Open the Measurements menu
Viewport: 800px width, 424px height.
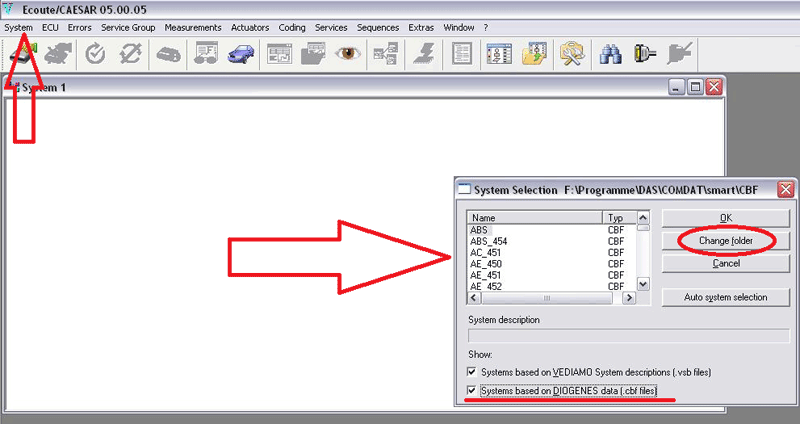coord(193,28)
